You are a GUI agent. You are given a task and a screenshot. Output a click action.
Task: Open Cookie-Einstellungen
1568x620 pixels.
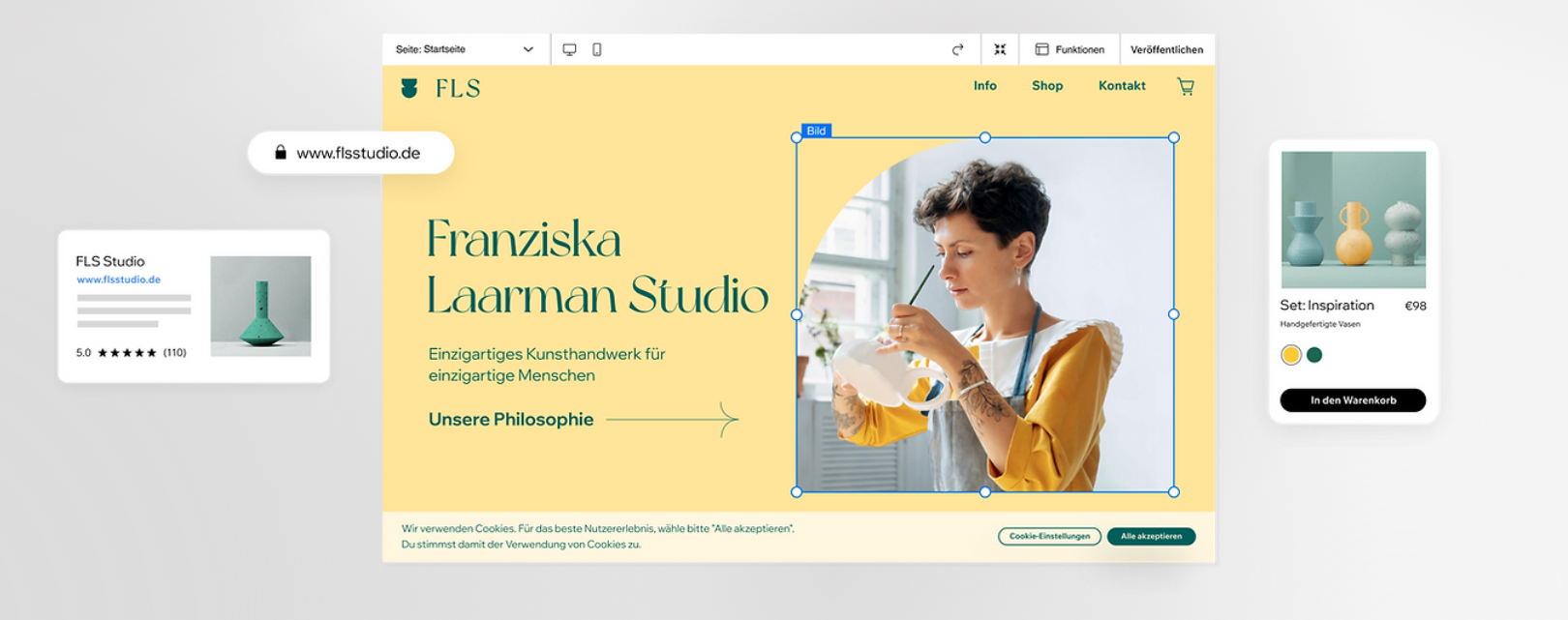pyautogui.click(x=1049, y=536)
